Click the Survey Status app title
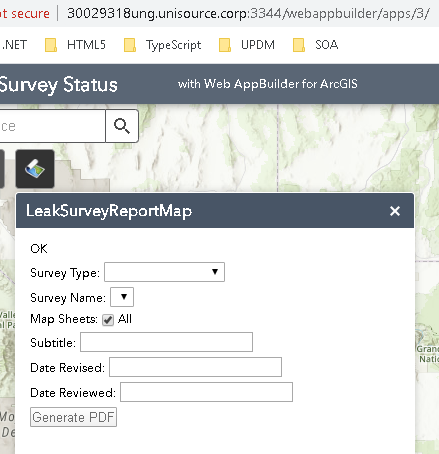439x454 pixels. (x=59, y=84)
